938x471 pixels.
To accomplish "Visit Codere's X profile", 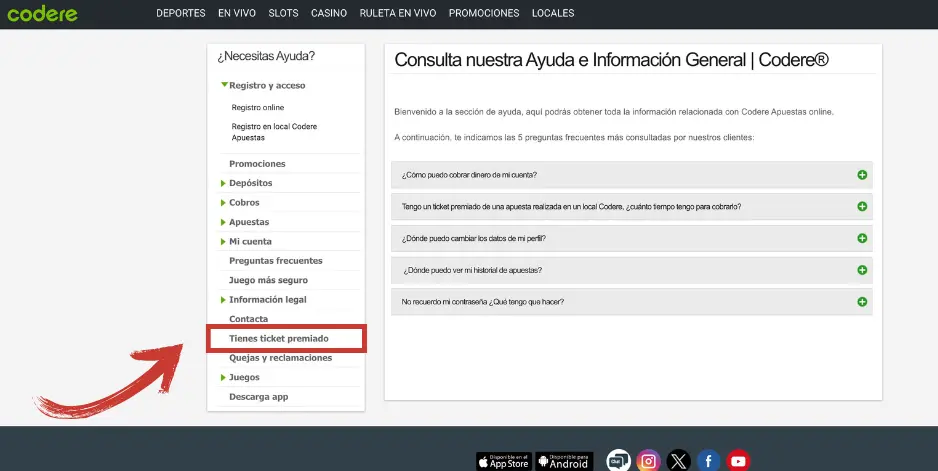I will click(678, 461).
